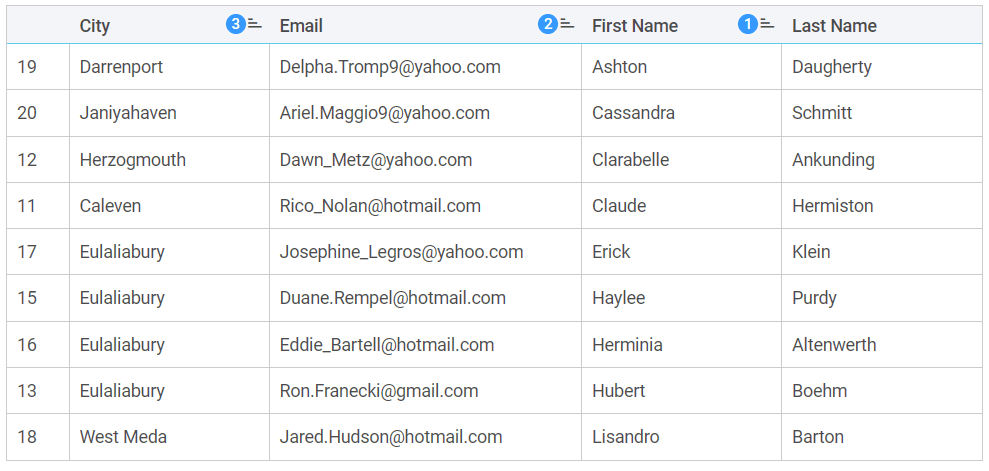Click the Haylee first name cell

(x=618, y=298)
